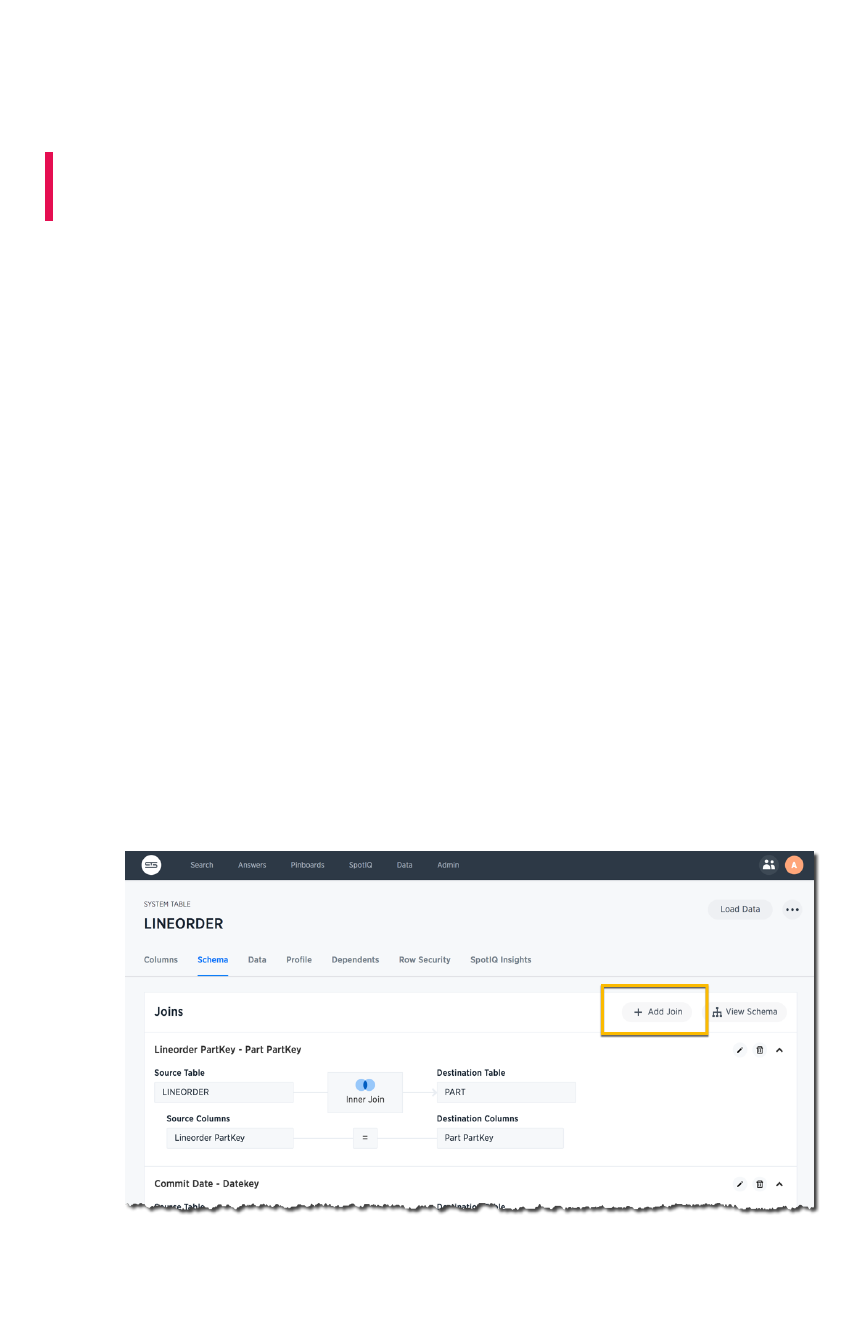This screenshot has width=864, height=1344.
Task: Click the Destination Columns label
Action: click(x=478, y=1119)
